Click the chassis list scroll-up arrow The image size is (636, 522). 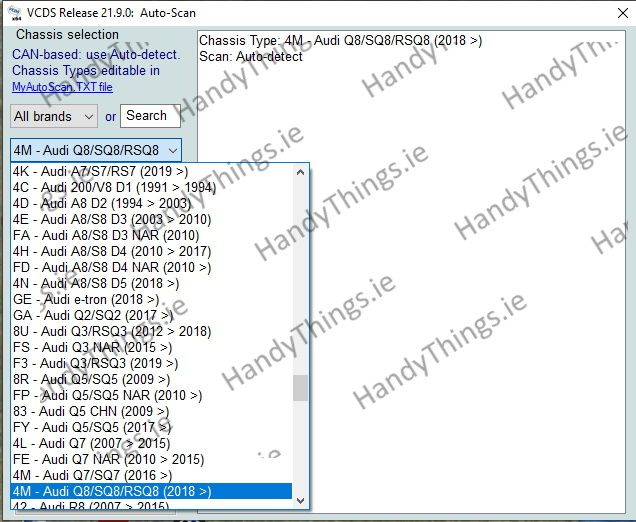click(300, 172)
